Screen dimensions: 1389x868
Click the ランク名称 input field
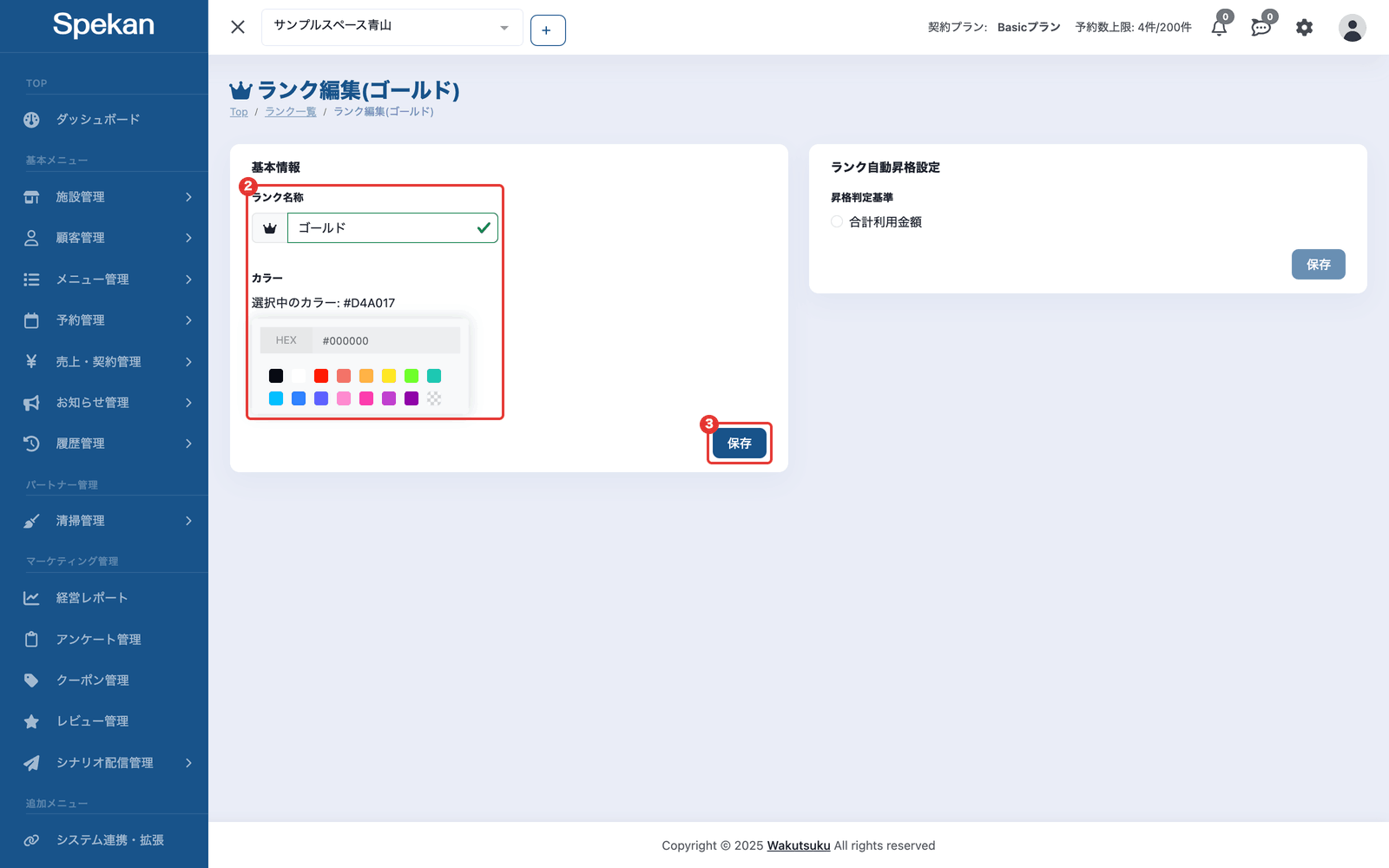[x=392, y=228]
